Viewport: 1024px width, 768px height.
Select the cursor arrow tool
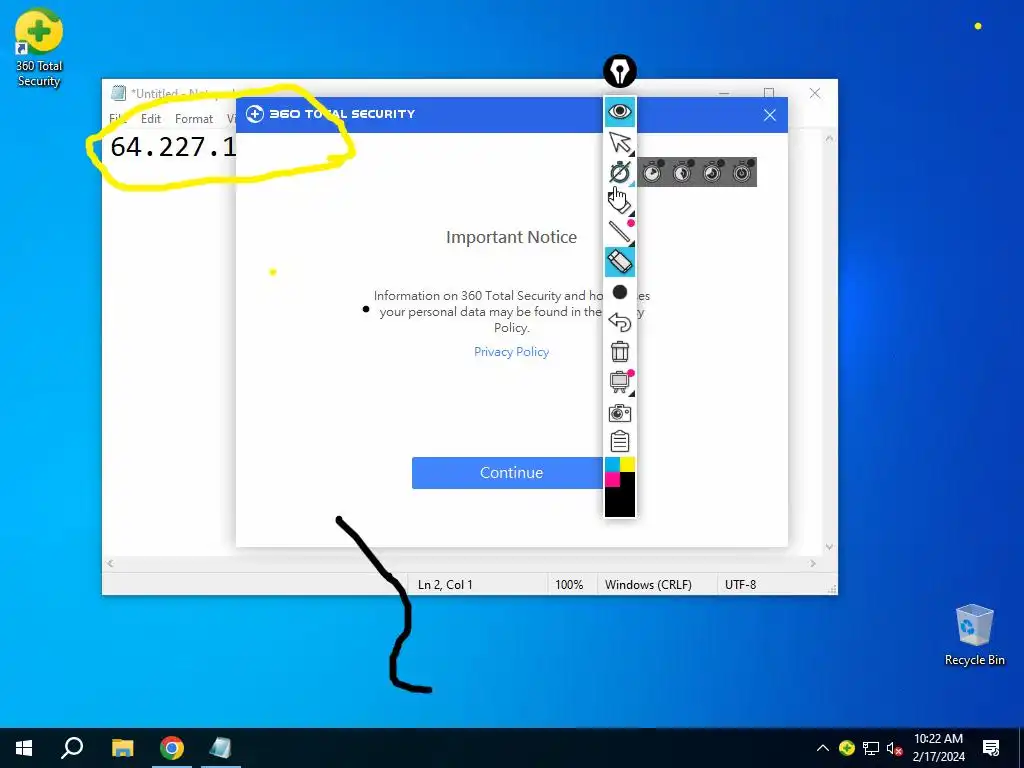620,142
